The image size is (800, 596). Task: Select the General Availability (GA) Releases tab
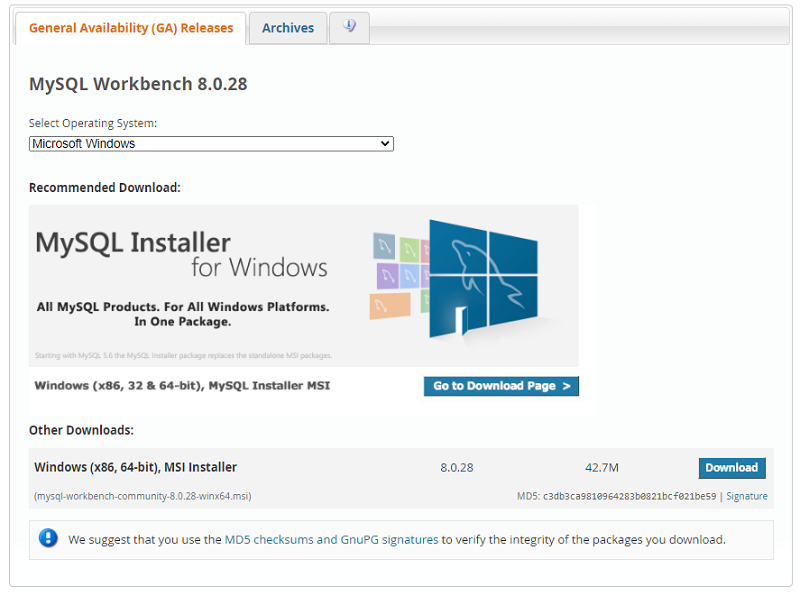(131, 28)
